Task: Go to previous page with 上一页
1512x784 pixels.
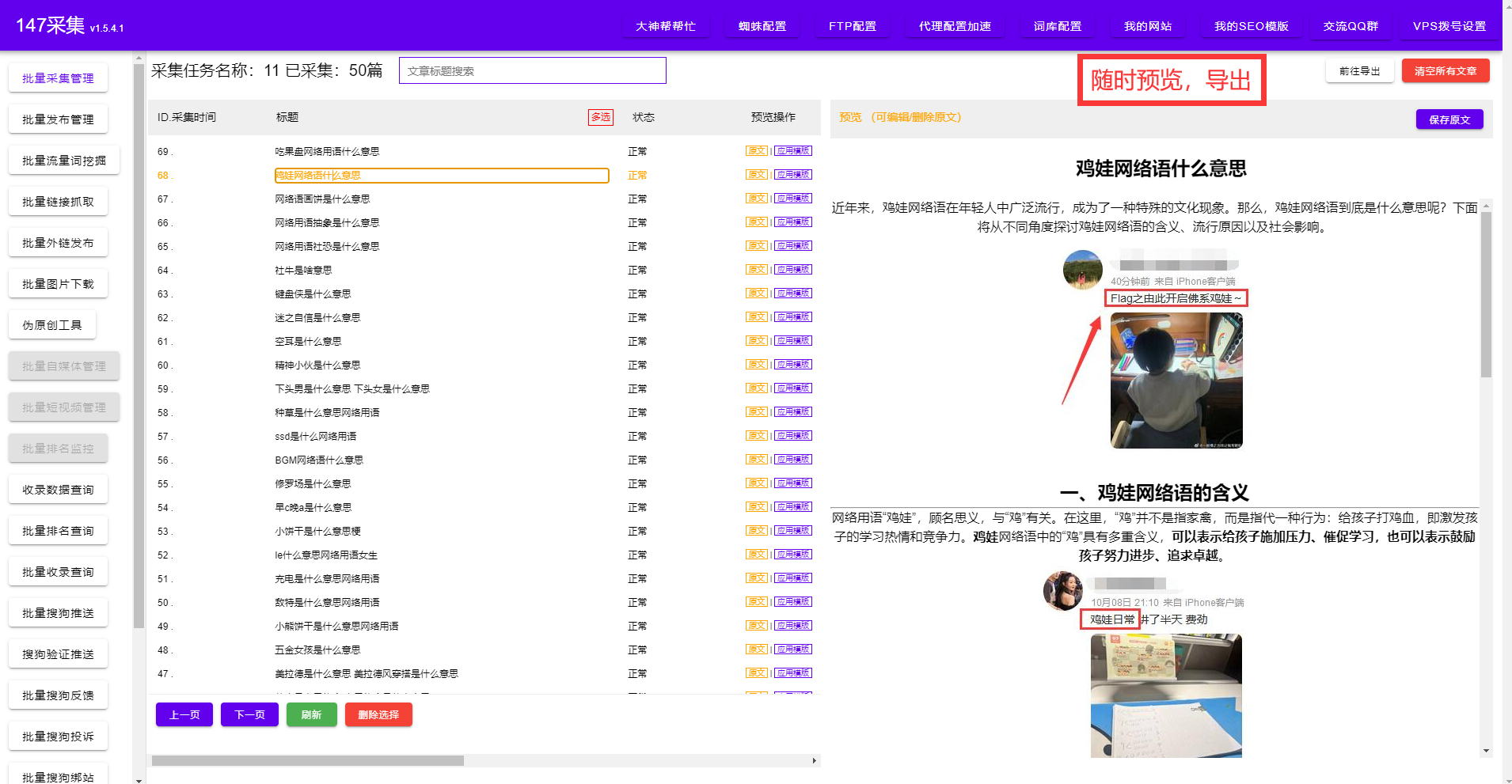Action: (x=184, y=714)
